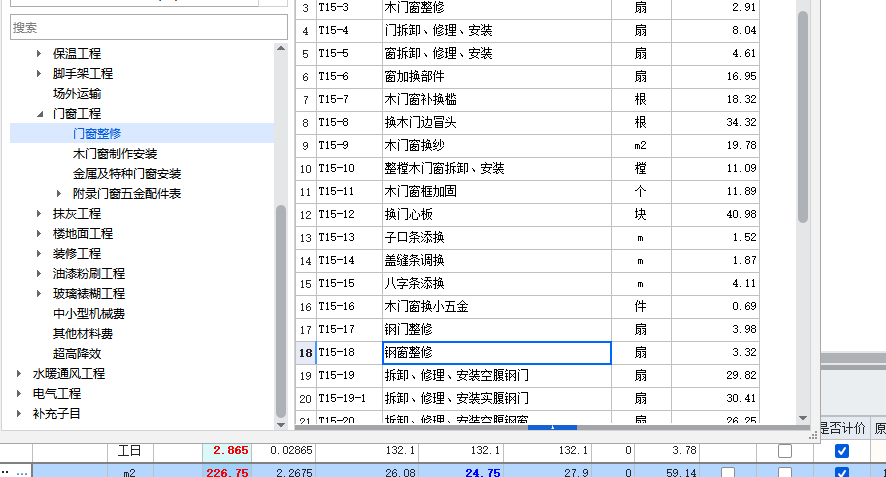Click the 40.98 price for 换门心板
886x477 pixels.
(x=715, y=215)
